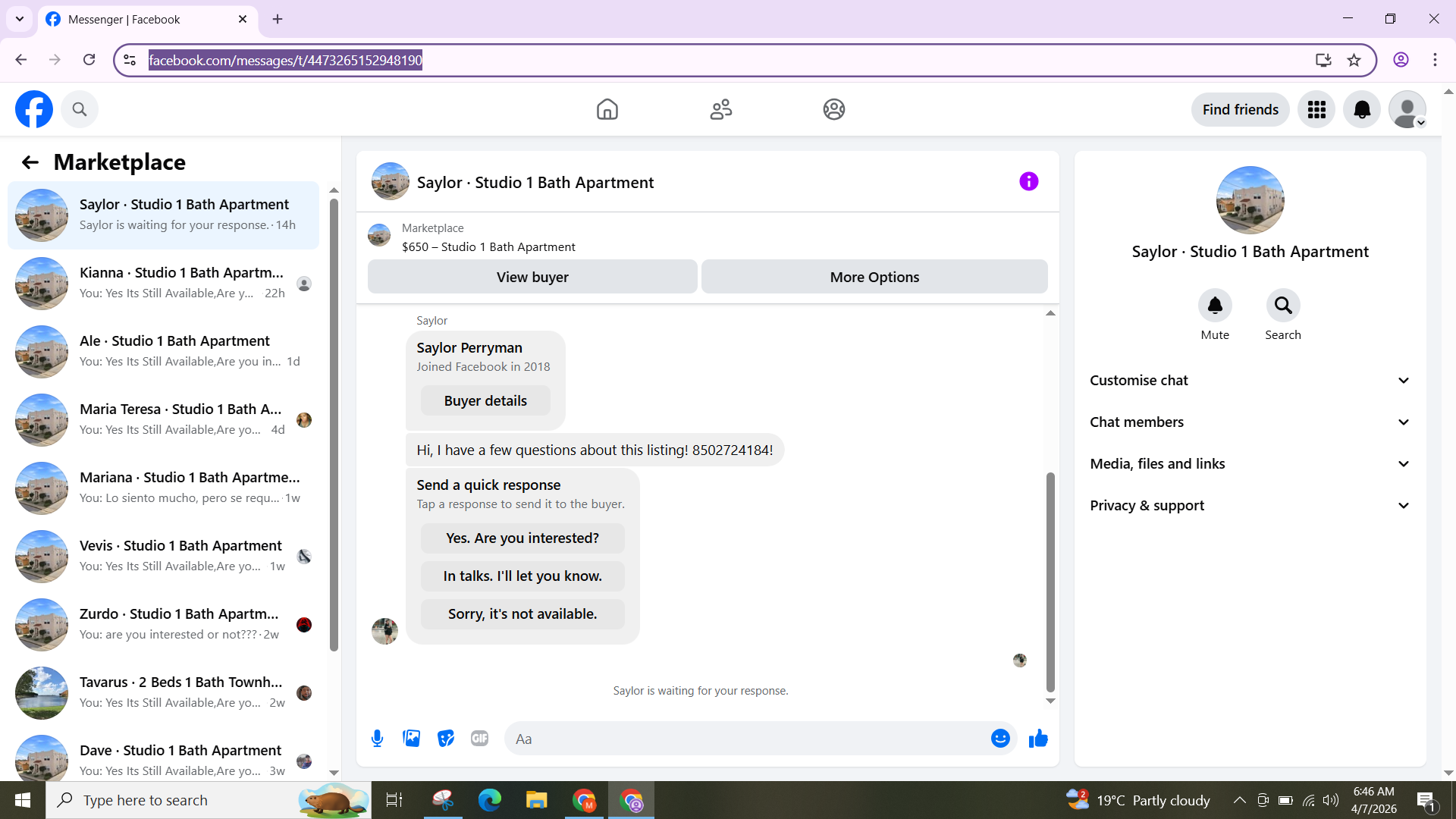Open Tavarus · 2 Beds 1 Bath chat

(163, 692)
